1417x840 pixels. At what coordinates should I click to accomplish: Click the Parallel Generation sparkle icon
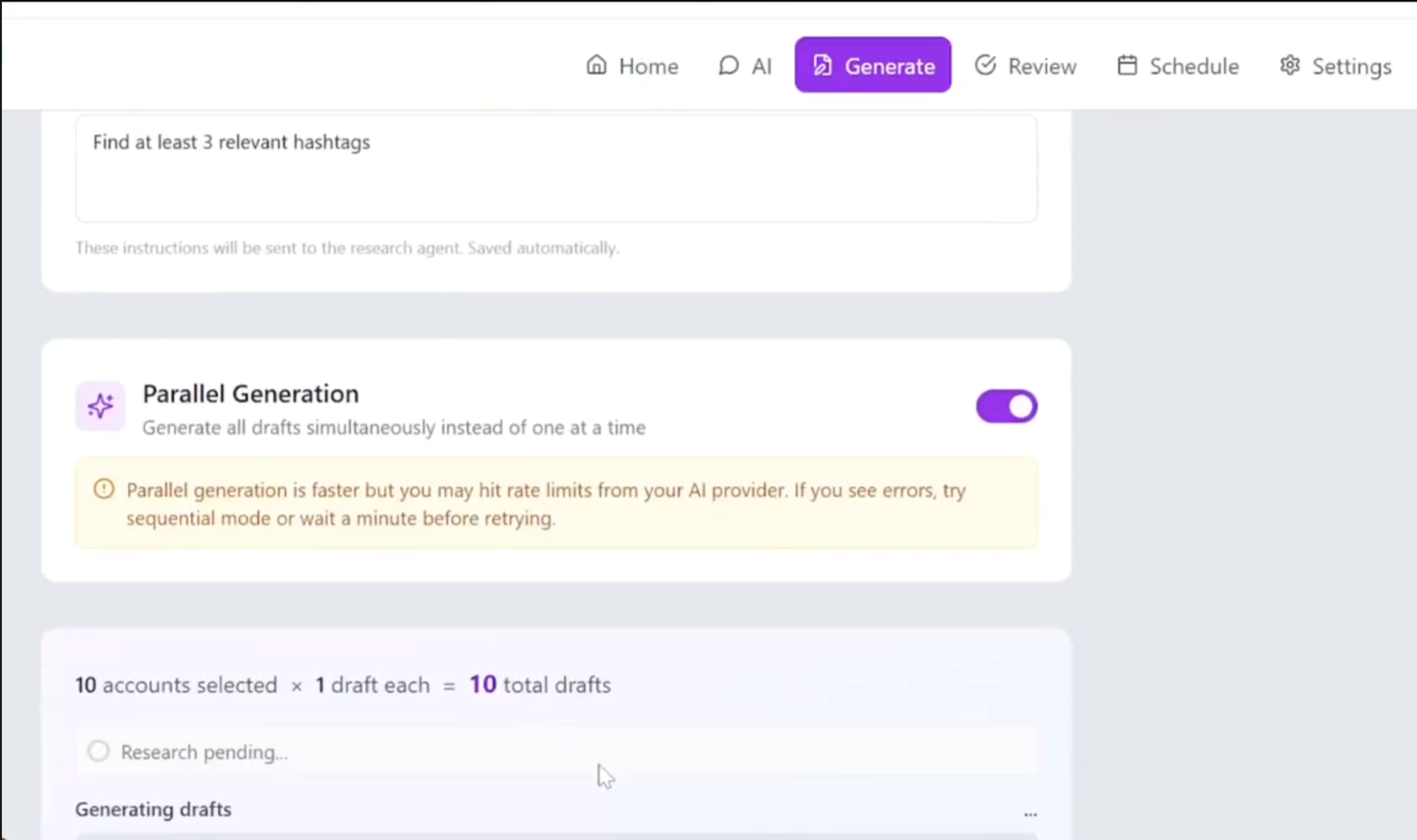coord(100,406)
